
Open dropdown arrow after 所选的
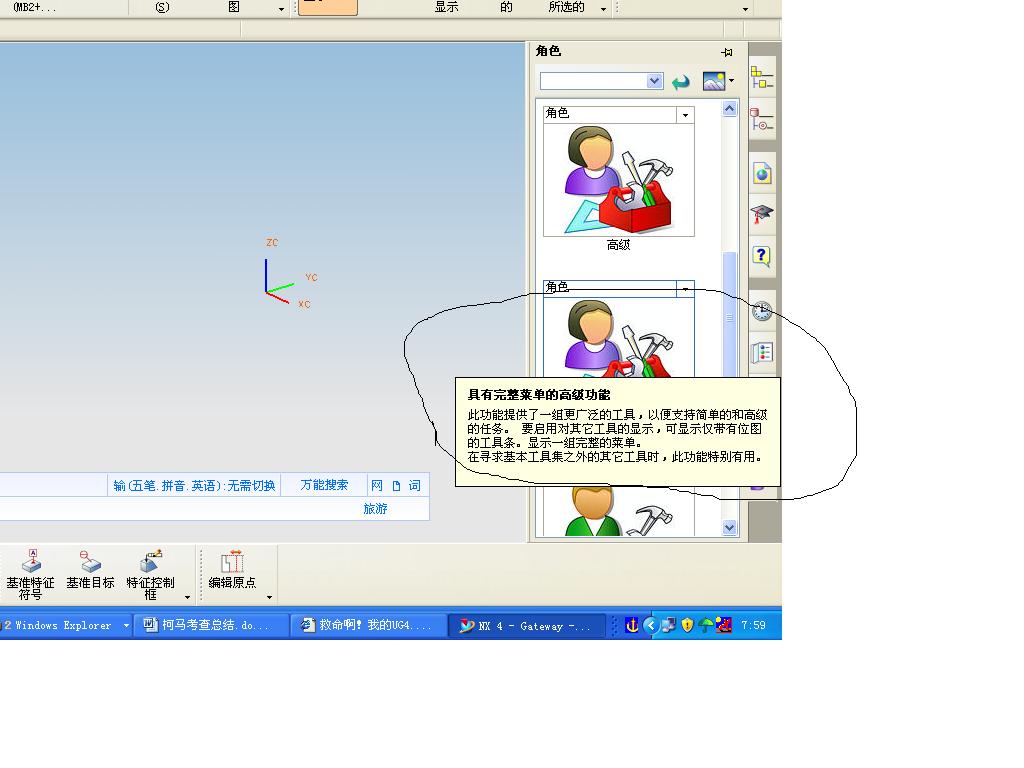[603, 8]
